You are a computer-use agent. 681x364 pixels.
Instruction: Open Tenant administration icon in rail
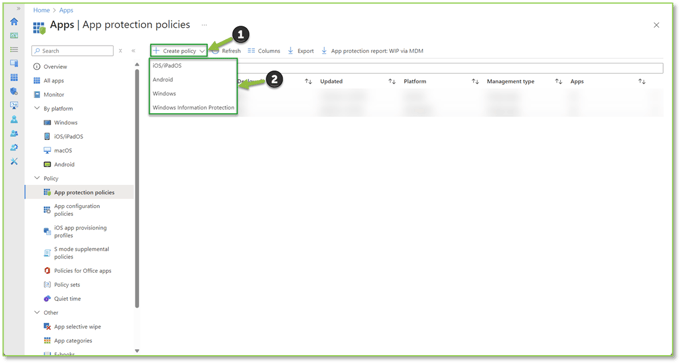pos(14,148)
